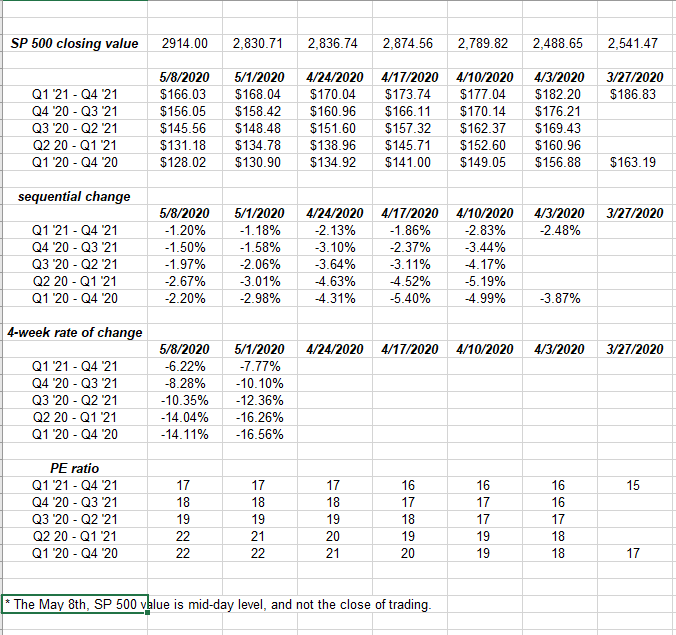Click the -14.11% cell
This screenshot has height=635, width=676.
coord(185,435)
